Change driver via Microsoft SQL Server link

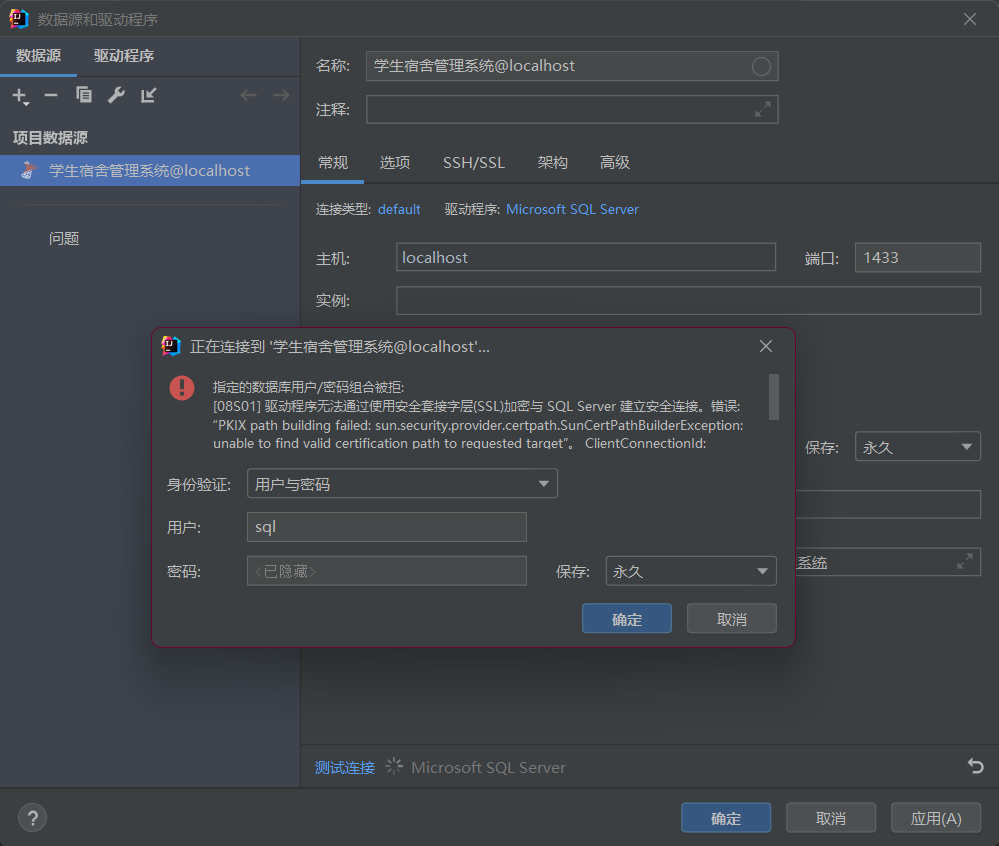[x=572, y=210]
